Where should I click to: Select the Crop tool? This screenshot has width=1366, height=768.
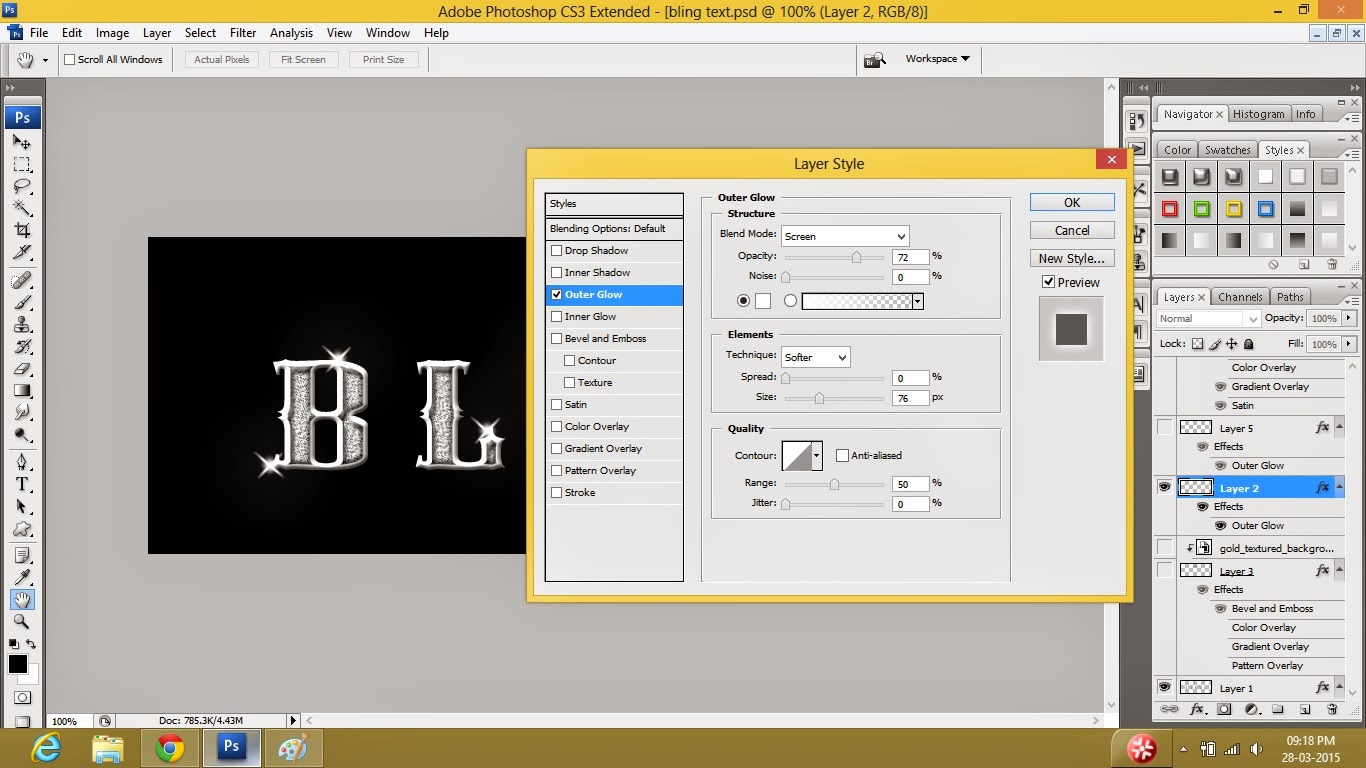click(x=23, y=228)
